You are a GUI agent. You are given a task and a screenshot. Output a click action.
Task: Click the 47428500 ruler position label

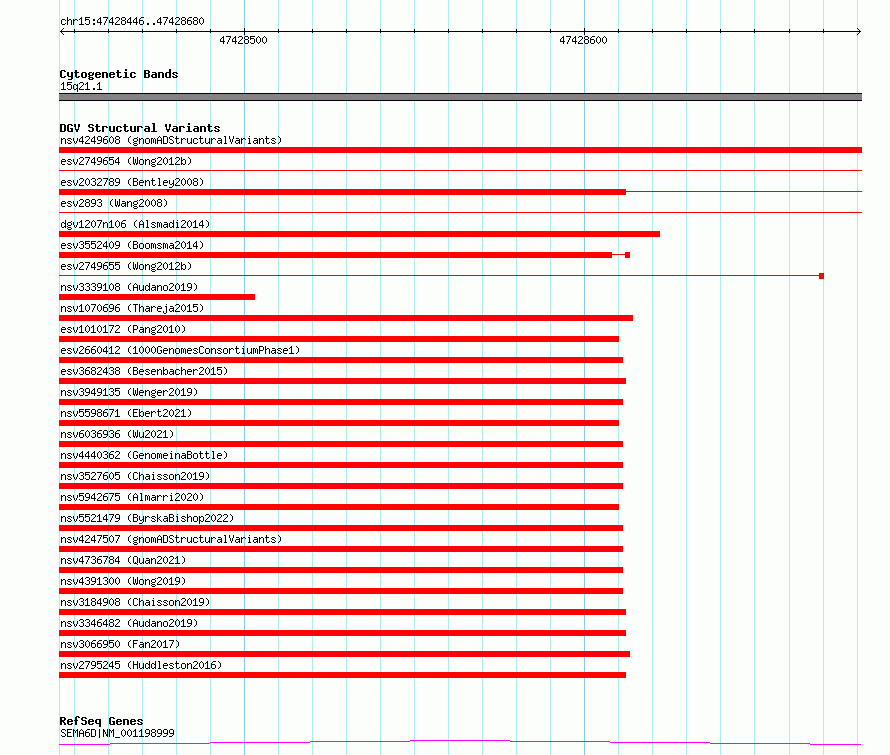(x=243, y=40)
